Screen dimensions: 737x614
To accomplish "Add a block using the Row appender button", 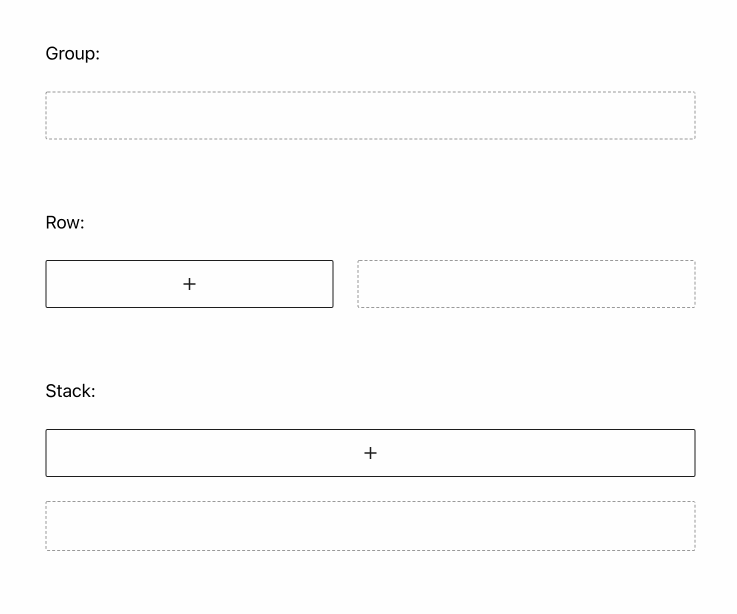I will (x=189, y=284).
